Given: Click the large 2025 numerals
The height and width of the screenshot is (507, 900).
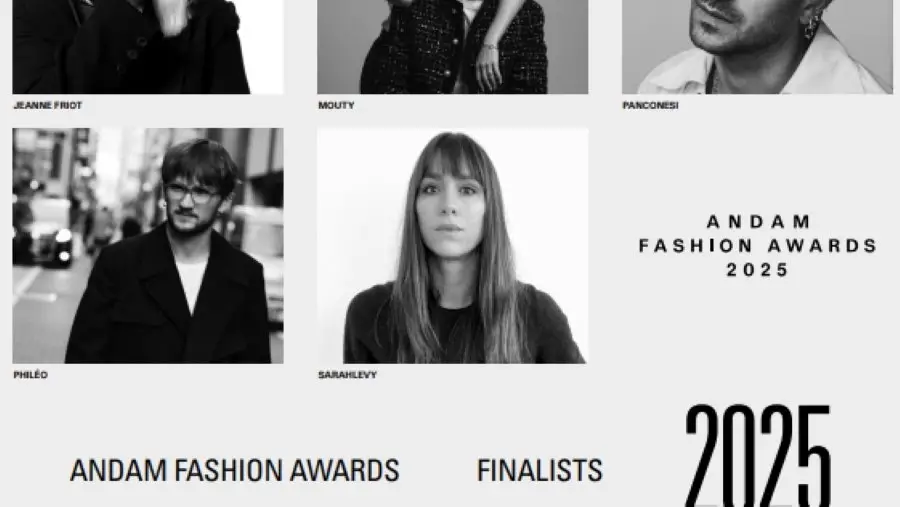Looking at the screenshot, I should pos(758,456).
